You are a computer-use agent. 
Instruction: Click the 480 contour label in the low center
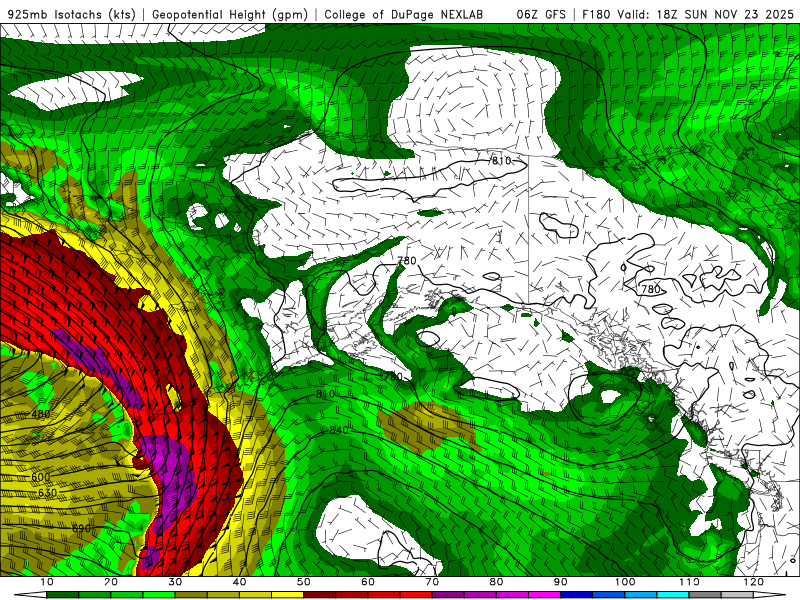41,414
